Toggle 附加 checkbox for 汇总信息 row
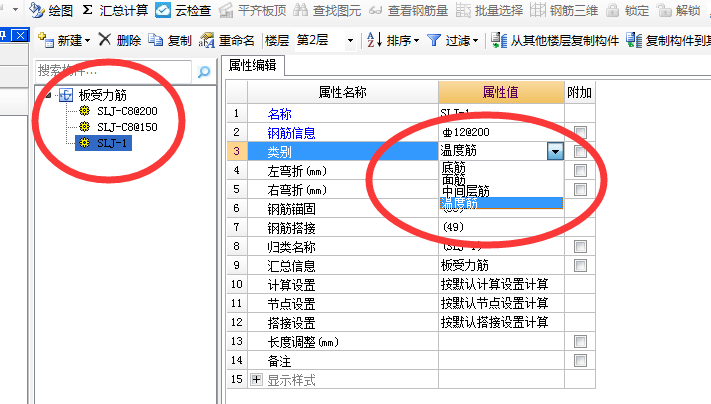This screenshot has width=711, height=404. pyautogui.click(x=580, y=266)
